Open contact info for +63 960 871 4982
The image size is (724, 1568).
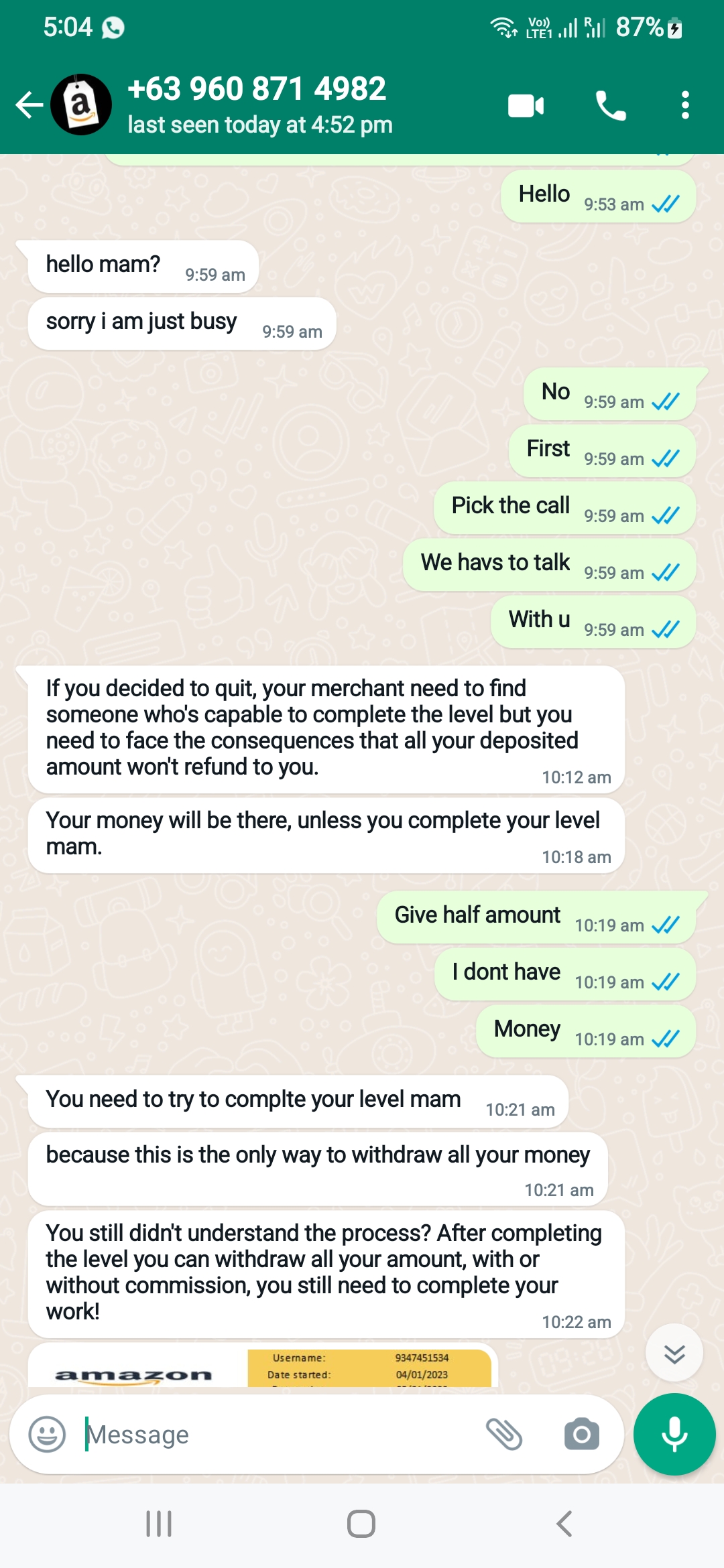(x=257, y=89)
